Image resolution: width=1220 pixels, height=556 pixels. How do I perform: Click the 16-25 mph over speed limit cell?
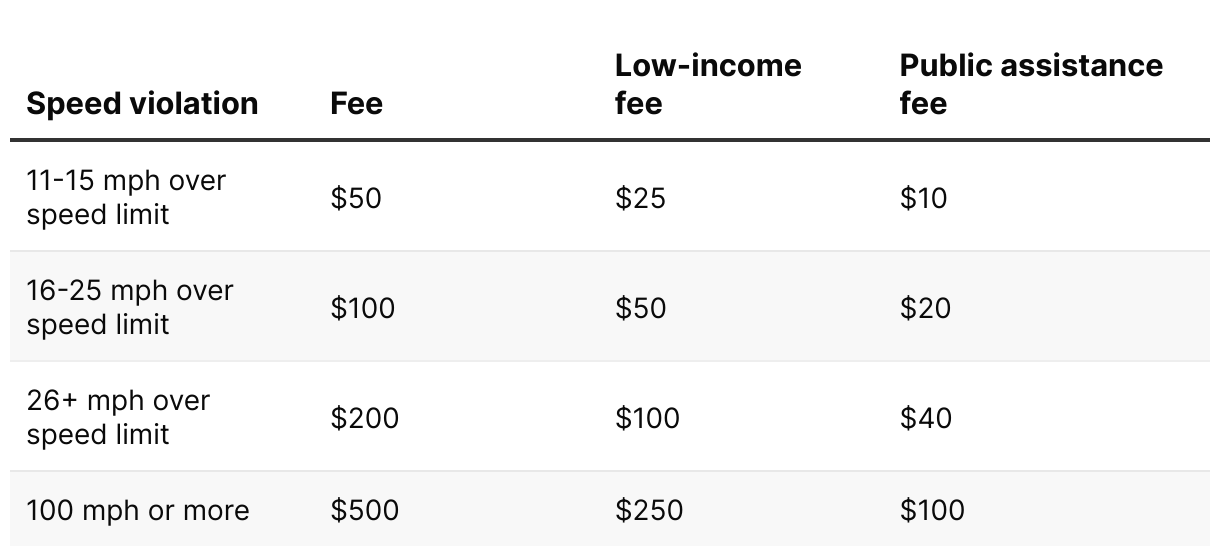[130, 307]
